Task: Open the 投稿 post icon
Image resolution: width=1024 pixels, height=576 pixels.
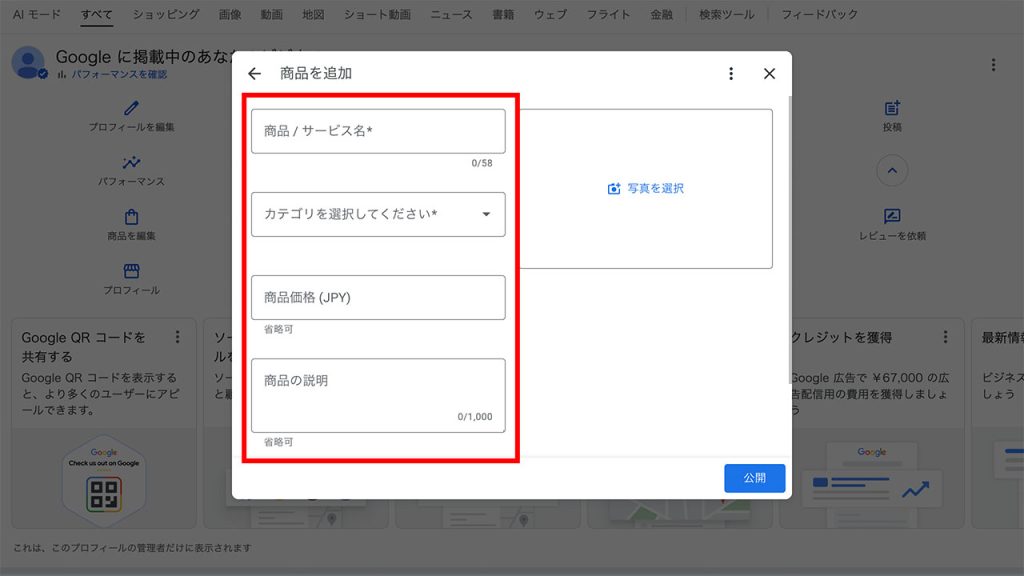Action: pos(891,104)
